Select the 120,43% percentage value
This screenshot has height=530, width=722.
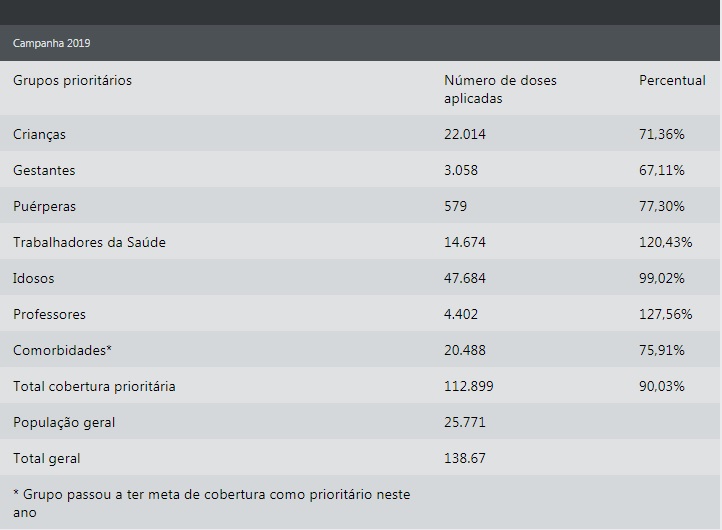point(665,242)
